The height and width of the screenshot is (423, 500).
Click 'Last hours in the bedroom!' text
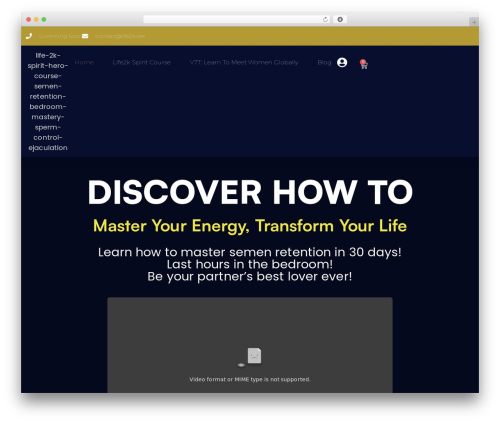coord(250,264)
